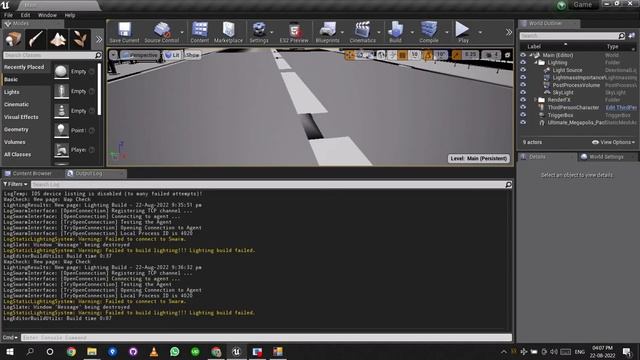Click the surface snapping icon in viewport
The image size is (640, 360).
pos(392,55)
